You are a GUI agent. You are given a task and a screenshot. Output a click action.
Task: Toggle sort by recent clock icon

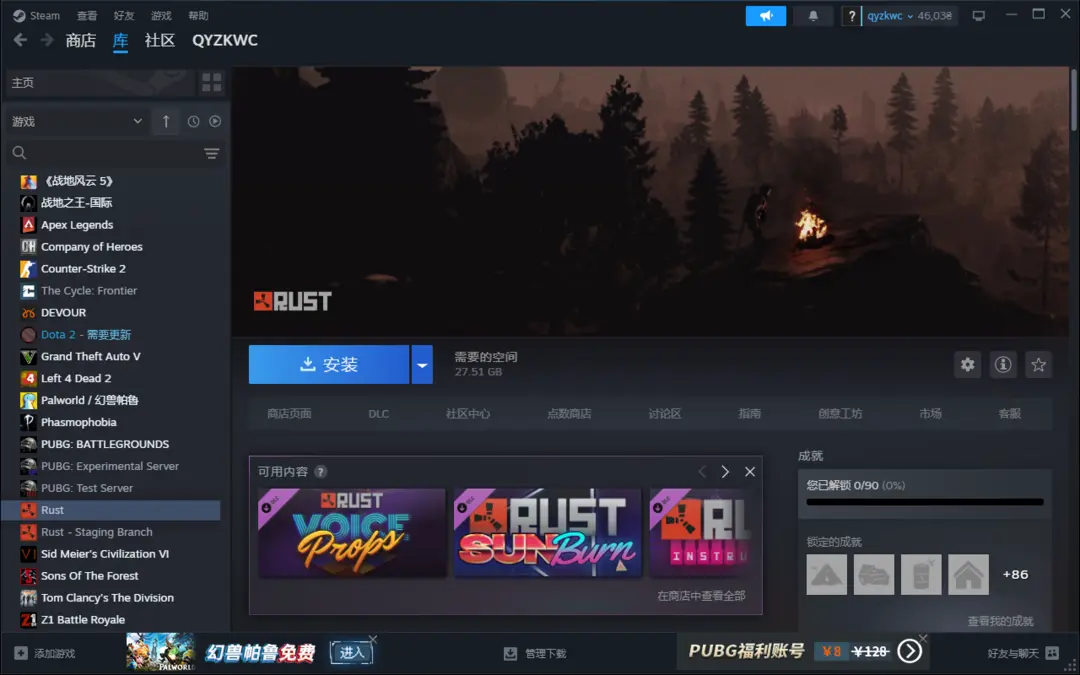(194, 121)
